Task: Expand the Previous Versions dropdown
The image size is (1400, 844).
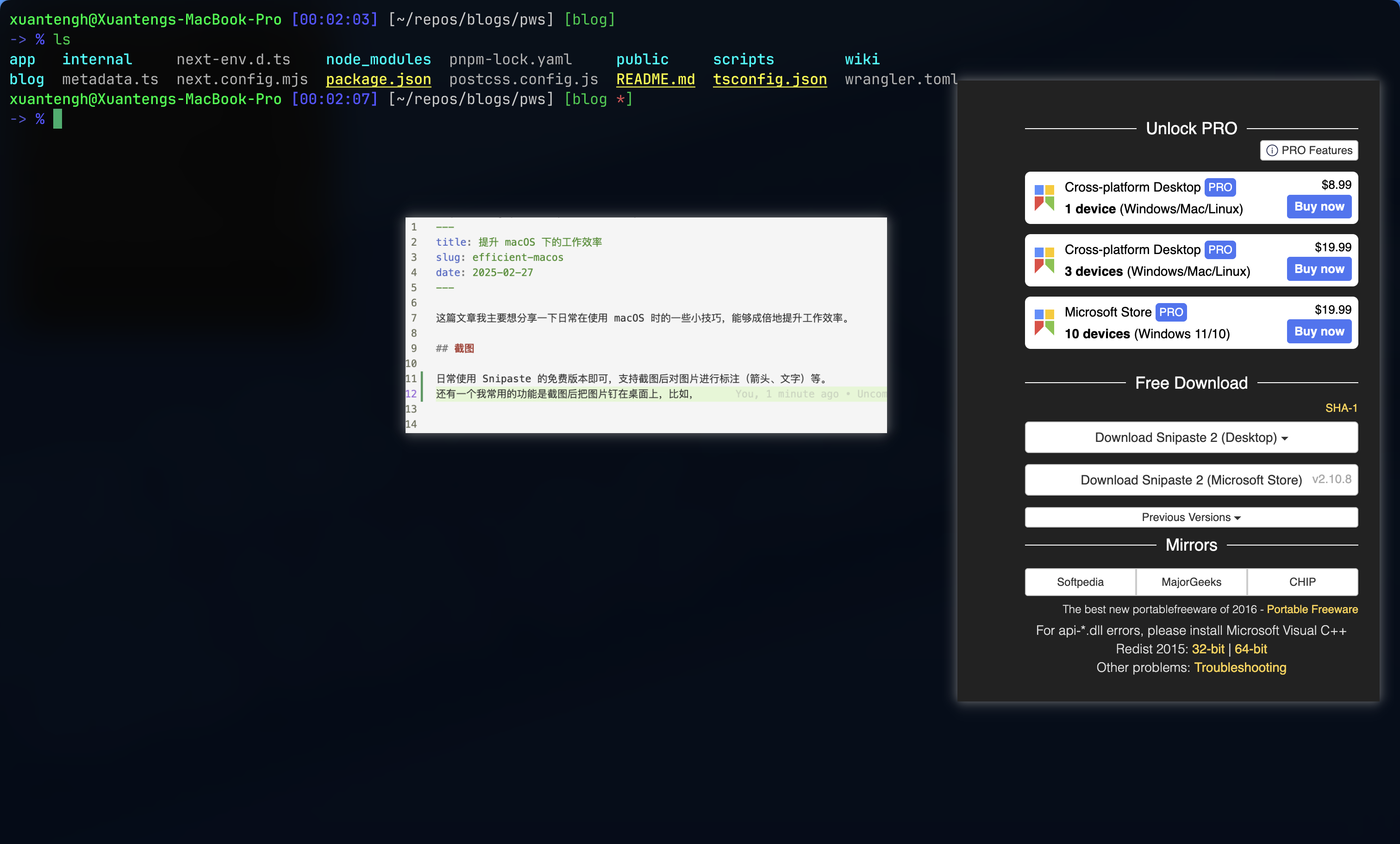Action: point(1191,517)
